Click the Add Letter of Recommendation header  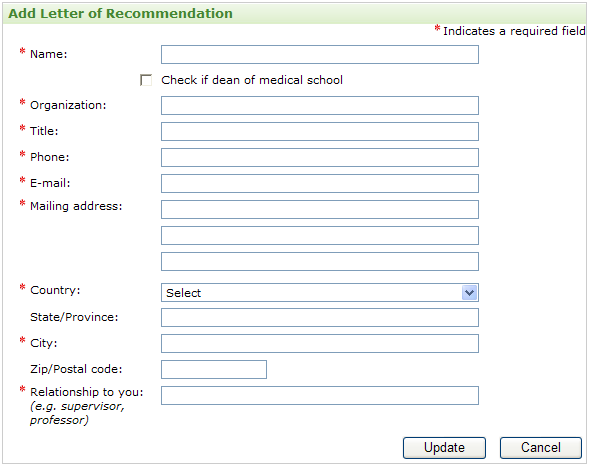120,14
